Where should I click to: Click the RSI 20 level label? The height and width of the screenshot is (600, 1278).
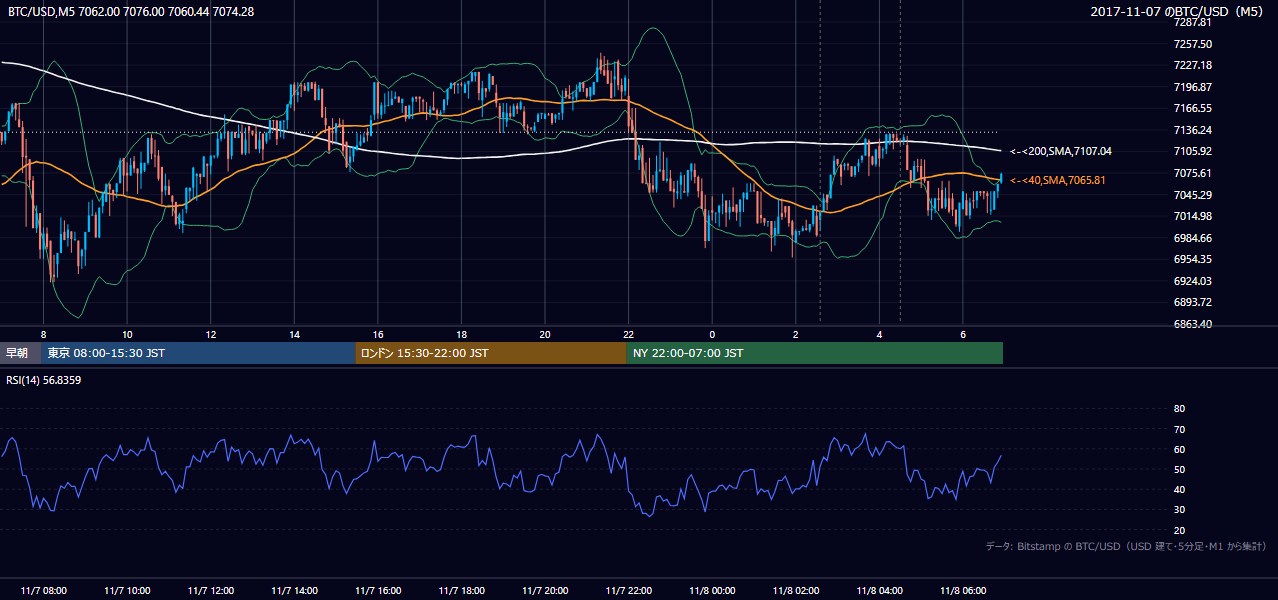1179,530
